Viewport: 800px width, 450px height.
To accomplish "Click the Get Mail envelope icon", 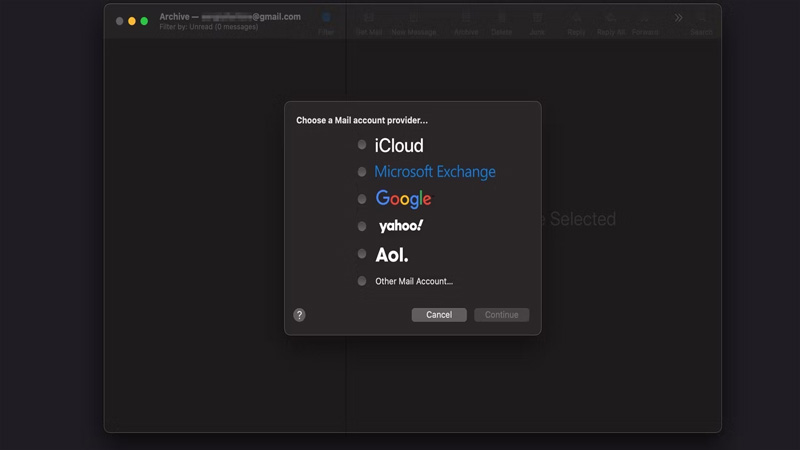I will [369, 19].
